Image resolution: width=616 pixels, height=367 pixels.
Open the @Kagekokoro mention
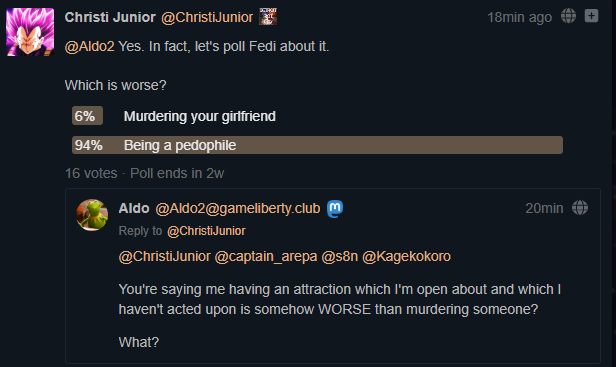(x=407, y=257)
